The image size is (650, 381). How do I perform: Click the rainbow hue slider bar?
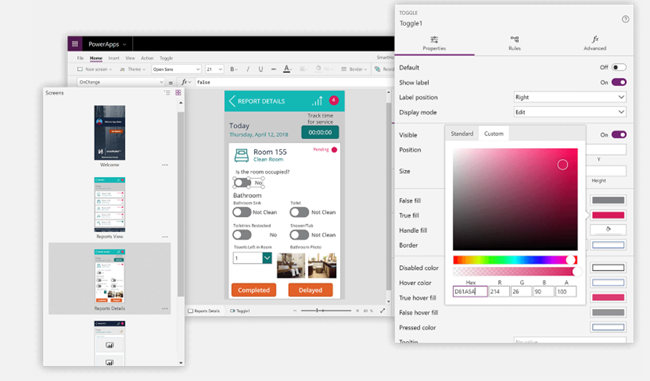point(514,260)
